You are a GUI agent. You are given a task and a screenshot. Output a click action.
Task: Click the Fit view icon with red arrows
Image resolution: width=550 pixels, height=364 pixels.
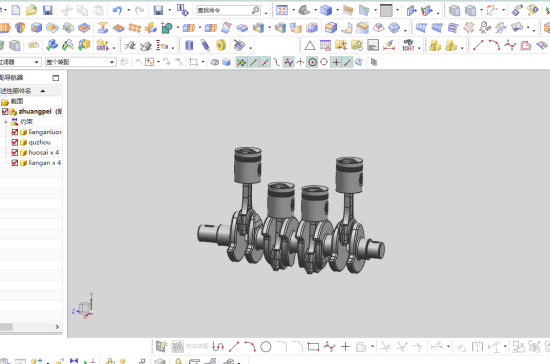282,10
